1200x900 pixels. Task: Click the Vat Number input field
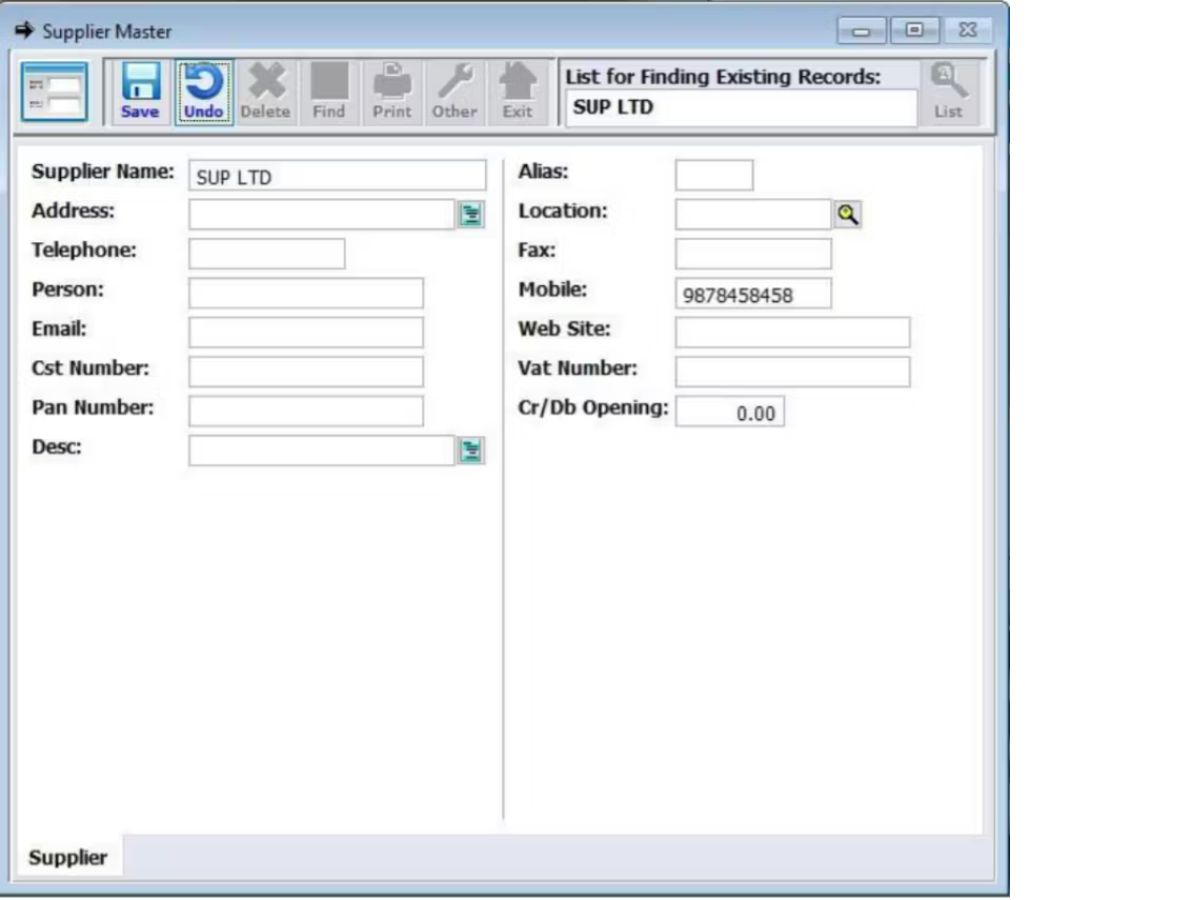point(793,372)
